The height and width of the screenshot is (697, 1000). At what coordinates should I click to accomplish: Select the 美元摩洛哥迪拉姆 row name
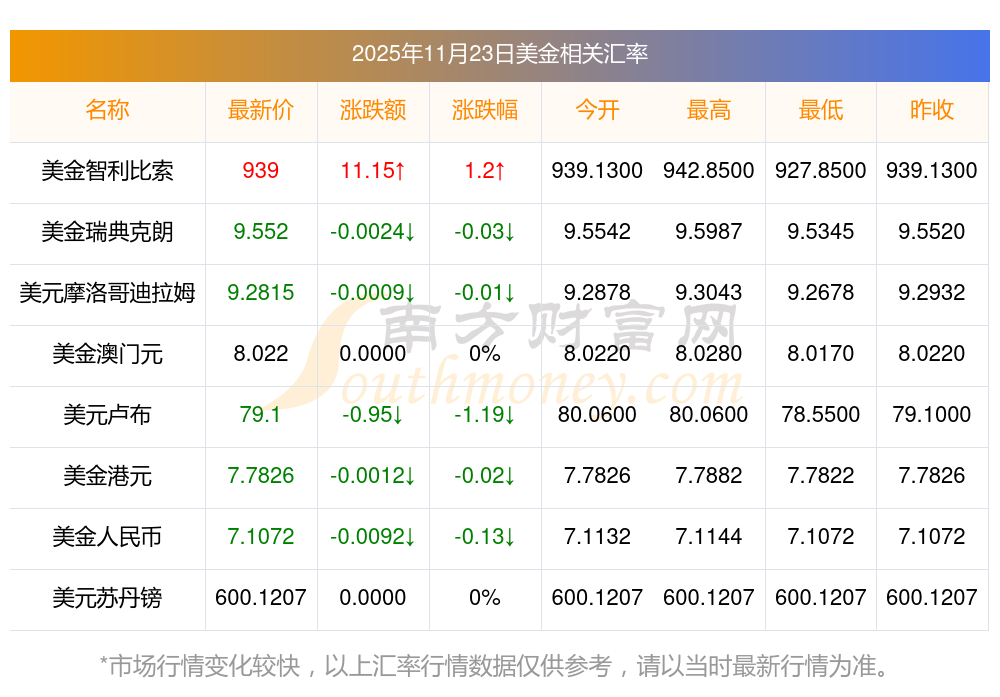click(x=107, y=293)
